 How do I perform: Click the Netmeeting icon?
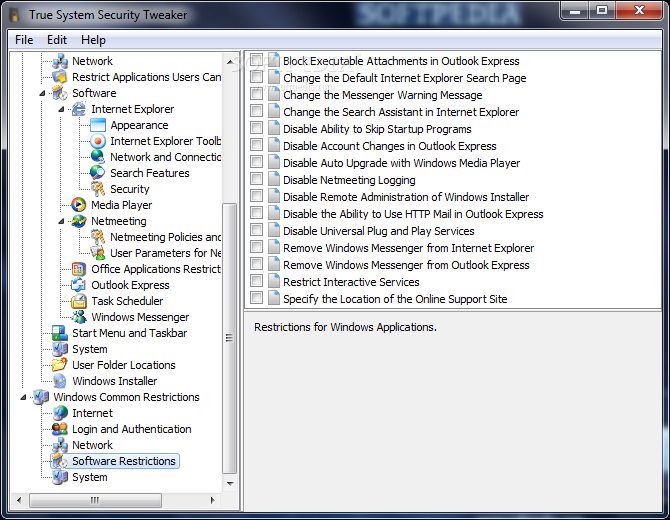79,221
